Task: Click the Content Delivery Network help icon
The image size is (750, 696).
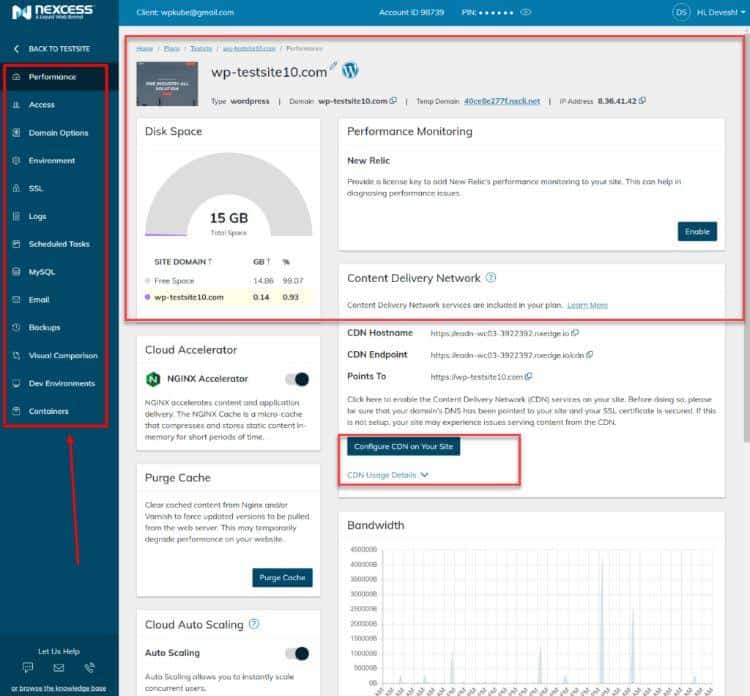Action: pos(491,277)
